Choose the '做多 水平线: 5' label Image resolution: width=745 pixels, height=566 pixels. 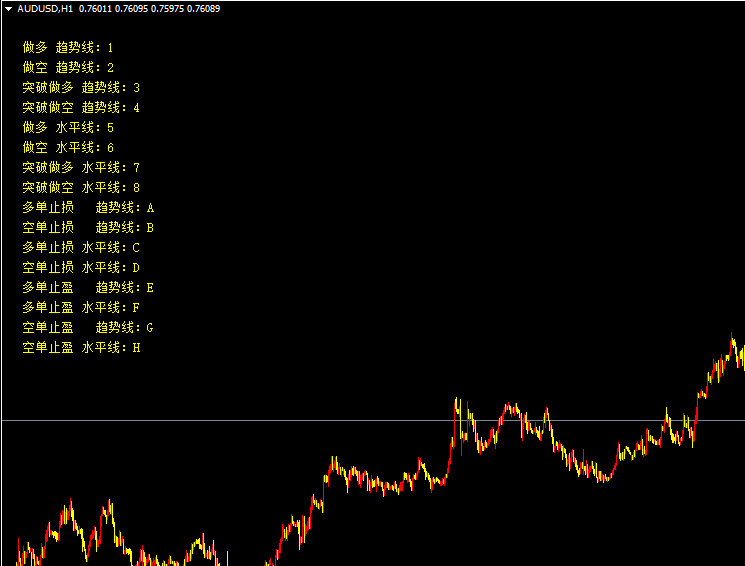(x=68, y=127)
